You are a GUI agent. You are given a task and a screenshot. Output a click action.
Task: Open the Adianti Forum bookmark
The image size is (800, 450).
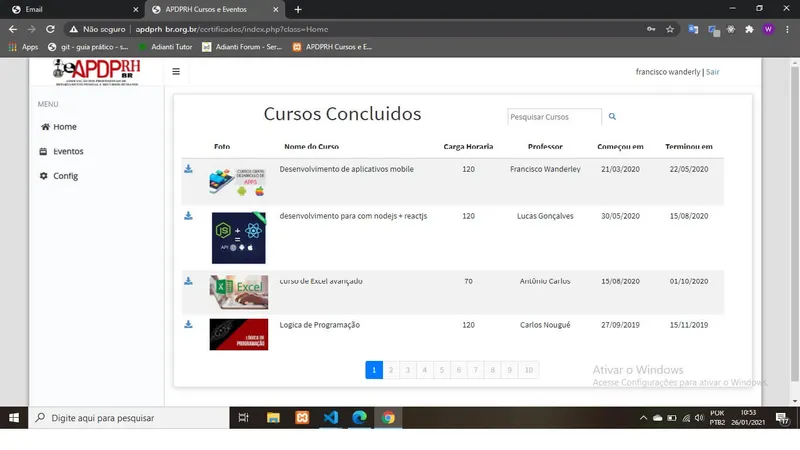pyautogui.click(x=242, y=47)
